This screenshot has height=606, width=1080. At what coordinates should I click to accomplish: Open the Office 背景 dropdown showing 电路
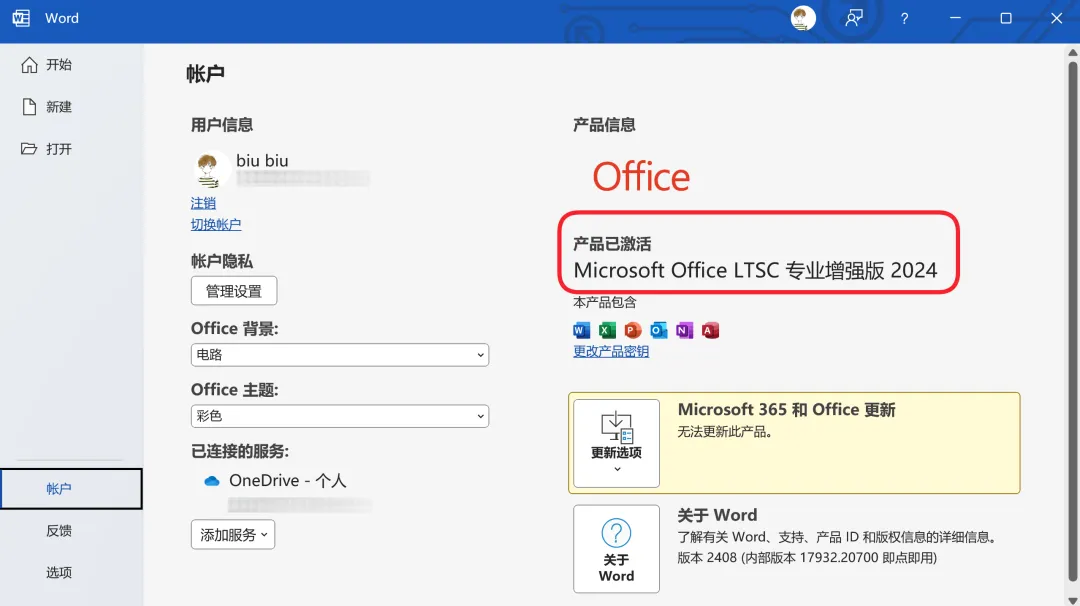point(340,355)
